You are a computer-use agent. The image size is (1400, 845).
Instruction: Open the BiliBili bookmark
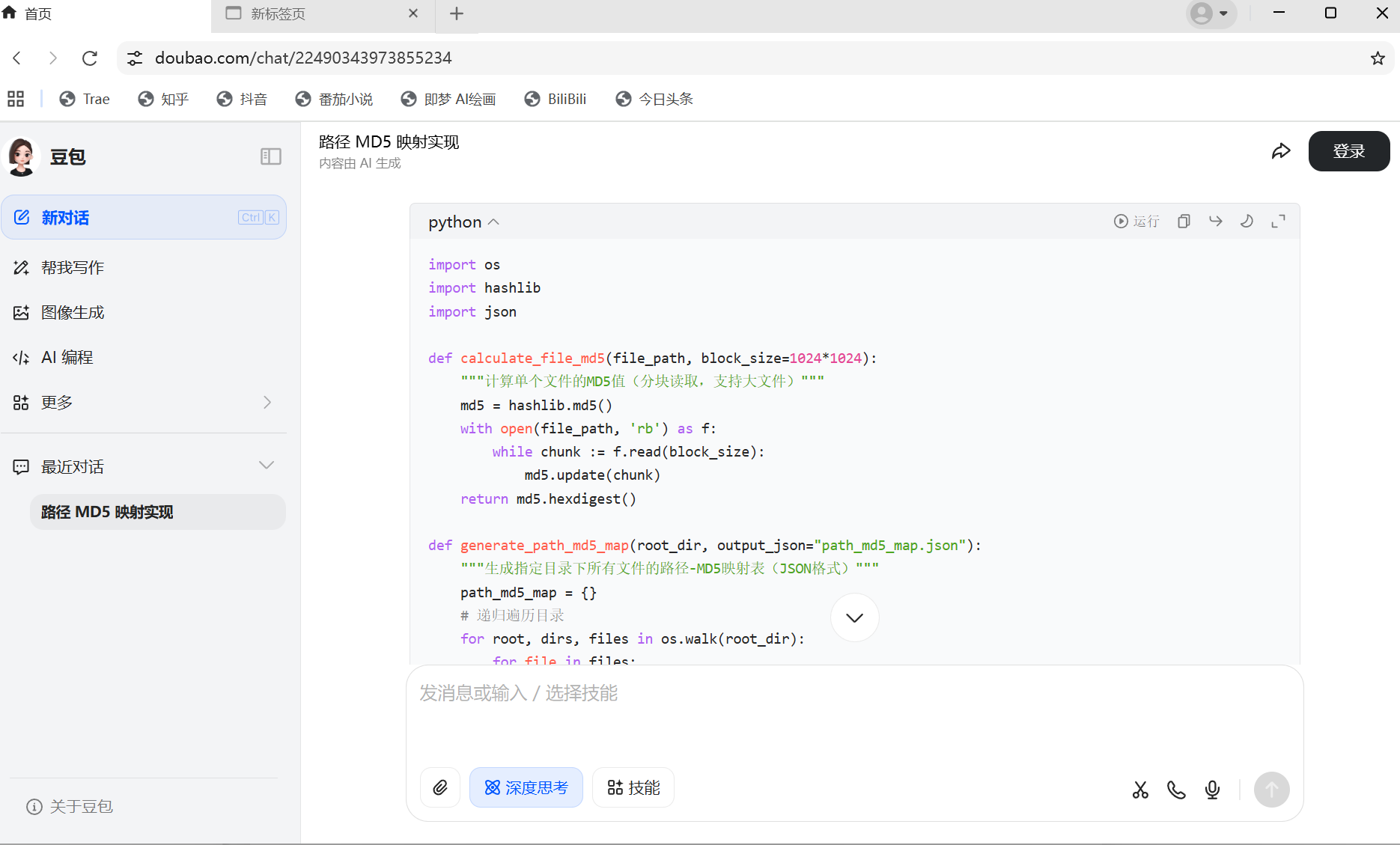click(556, 99)
